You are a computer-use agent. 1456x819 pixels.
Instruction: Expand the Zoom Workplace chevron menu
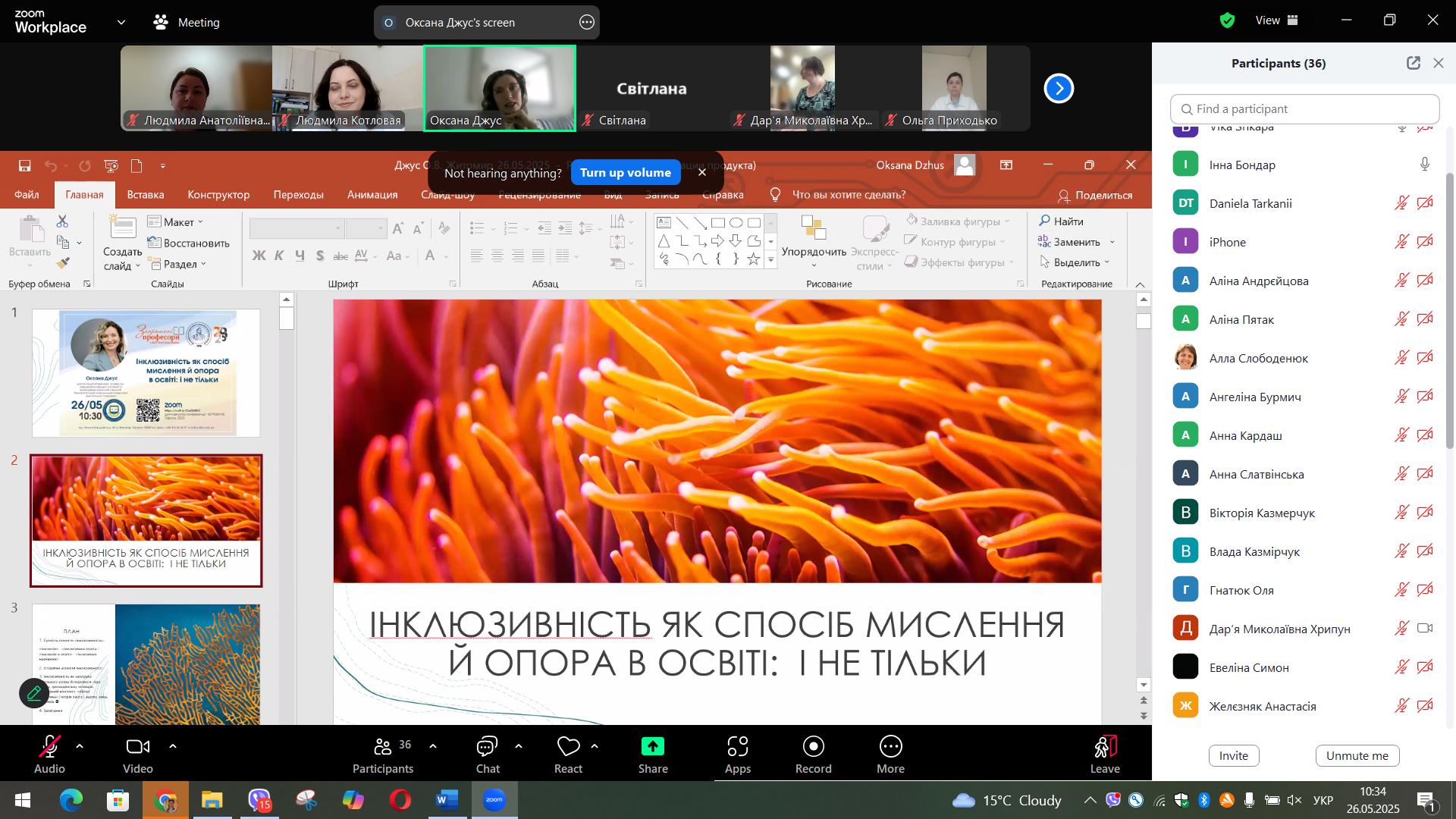click(121, 23)
